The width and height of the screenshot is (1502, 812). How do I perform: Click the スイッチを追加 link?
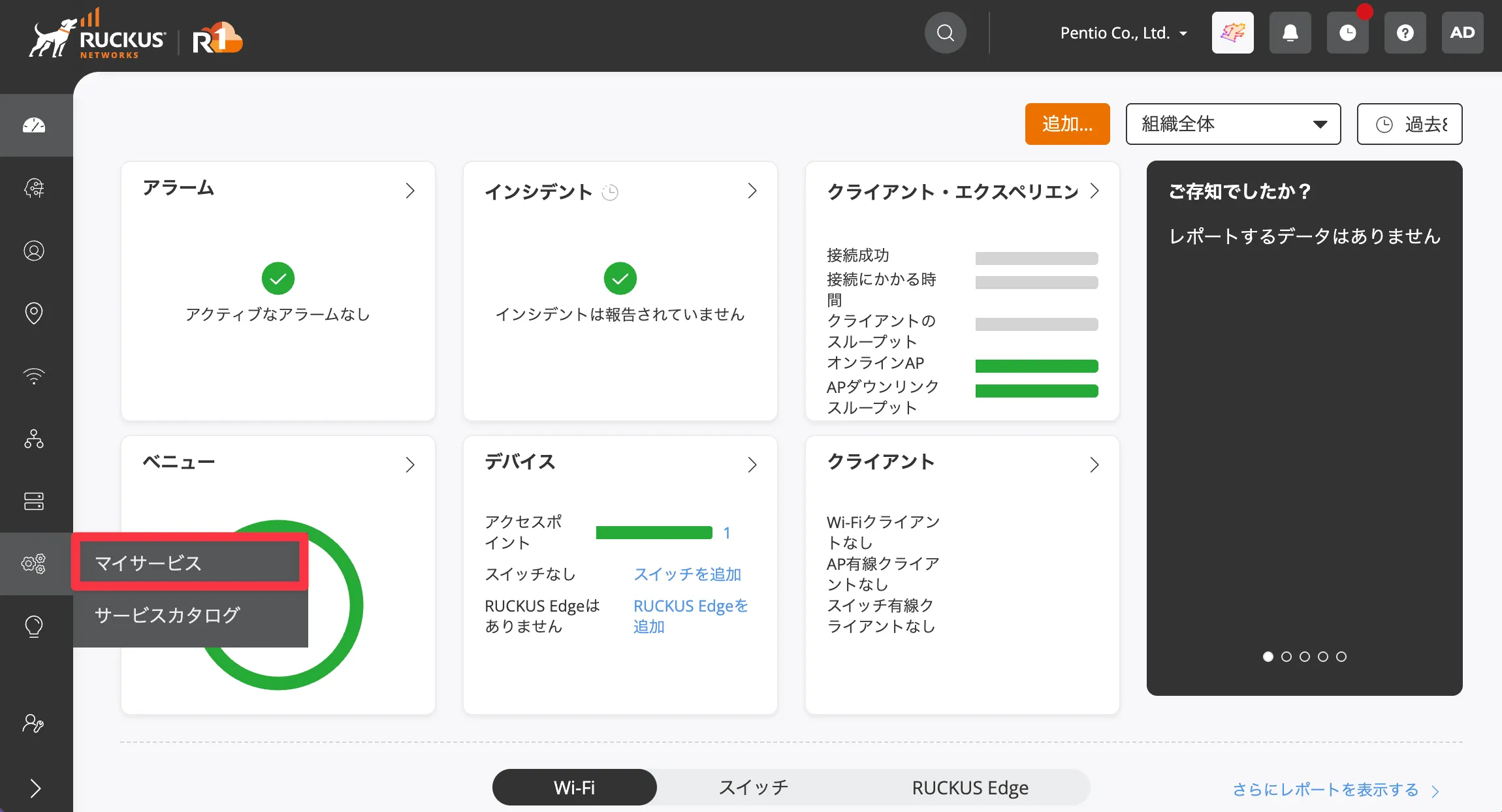(x=688, y=574)
